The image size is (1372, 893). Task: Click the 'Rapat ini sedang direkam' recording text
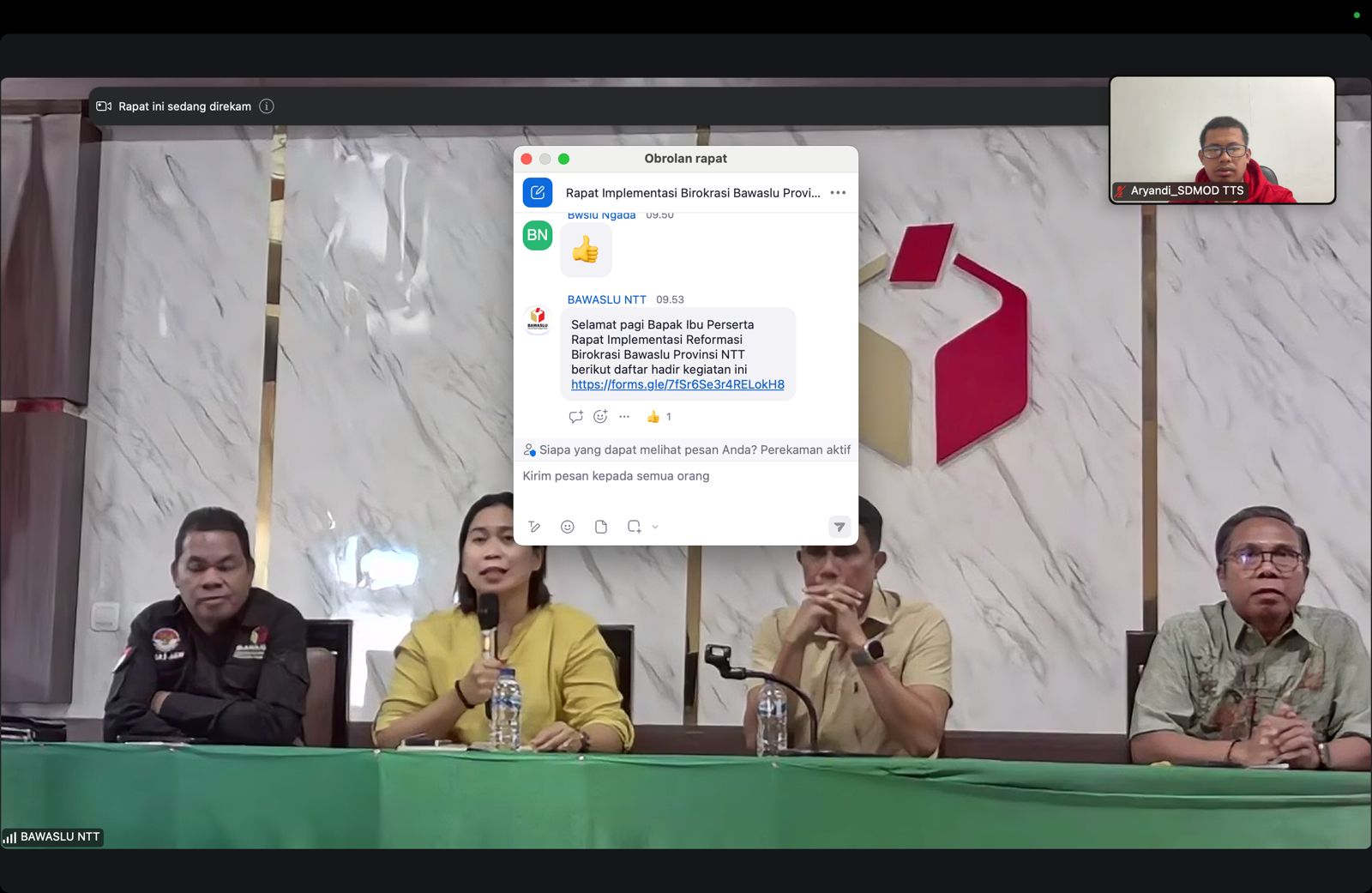pos(185,106)
